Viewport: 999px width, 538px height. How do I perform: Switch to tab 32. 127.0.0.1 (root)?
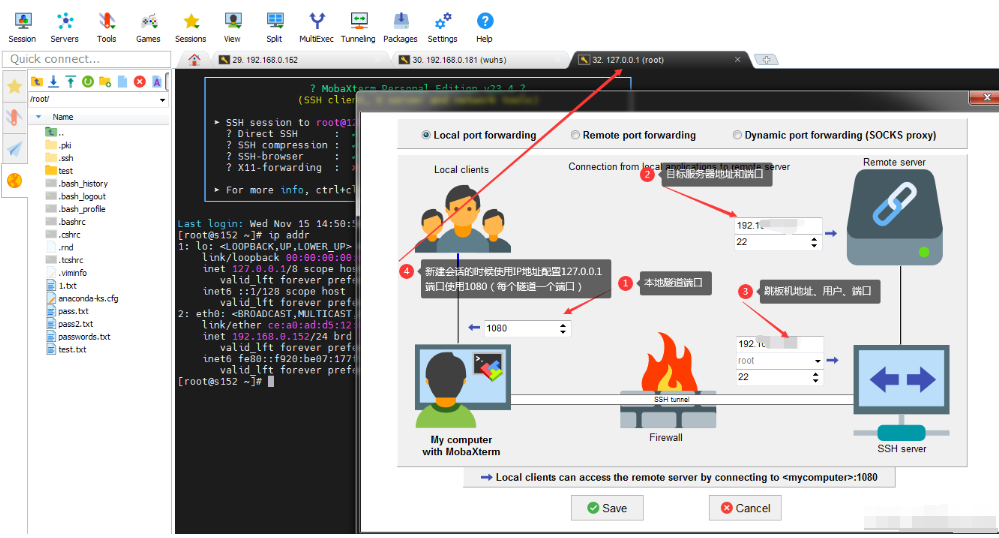coord(659,60)
